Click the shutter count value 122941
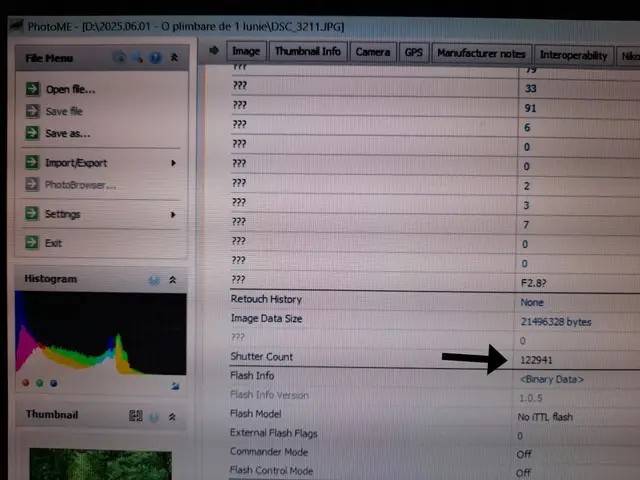The image size is (640, 480). coord(536,360)
